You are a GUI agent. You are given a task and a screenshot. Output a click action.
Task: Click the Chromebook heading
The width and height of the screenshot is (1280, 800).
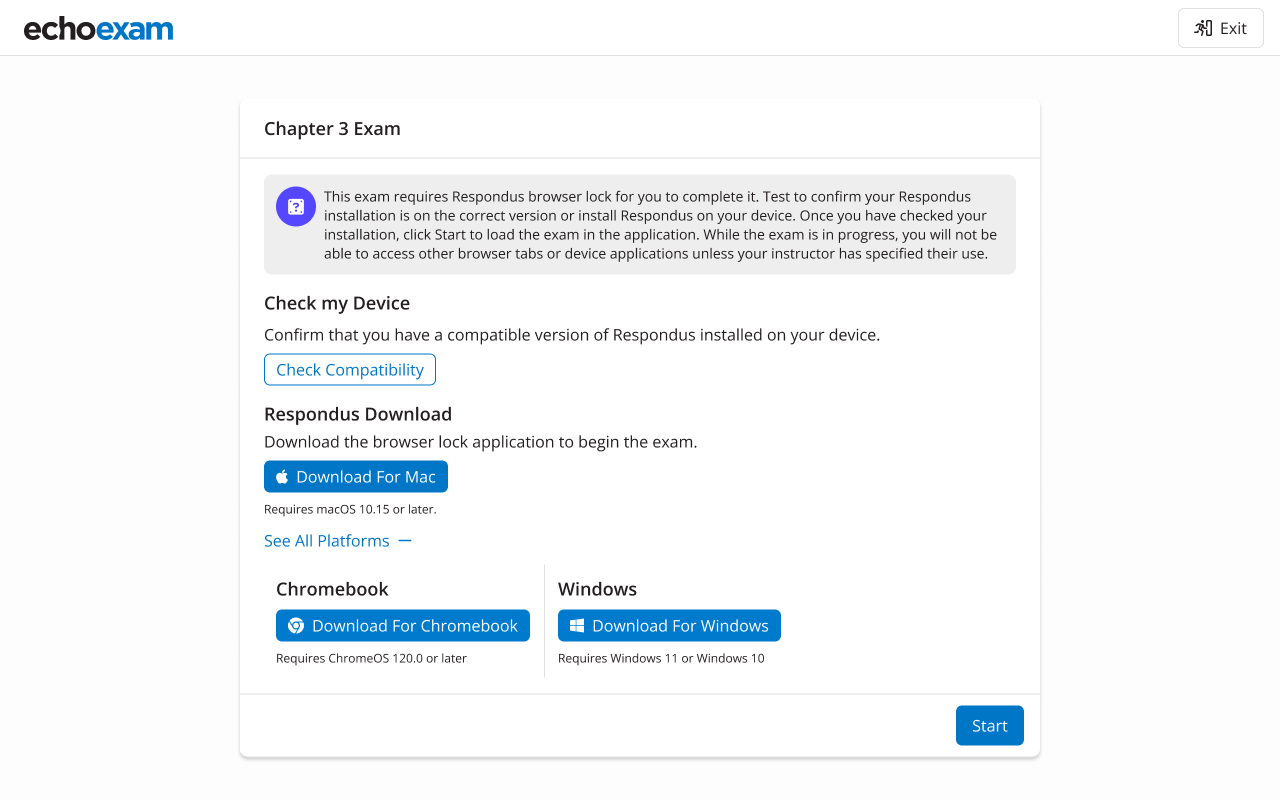(332, 589)
